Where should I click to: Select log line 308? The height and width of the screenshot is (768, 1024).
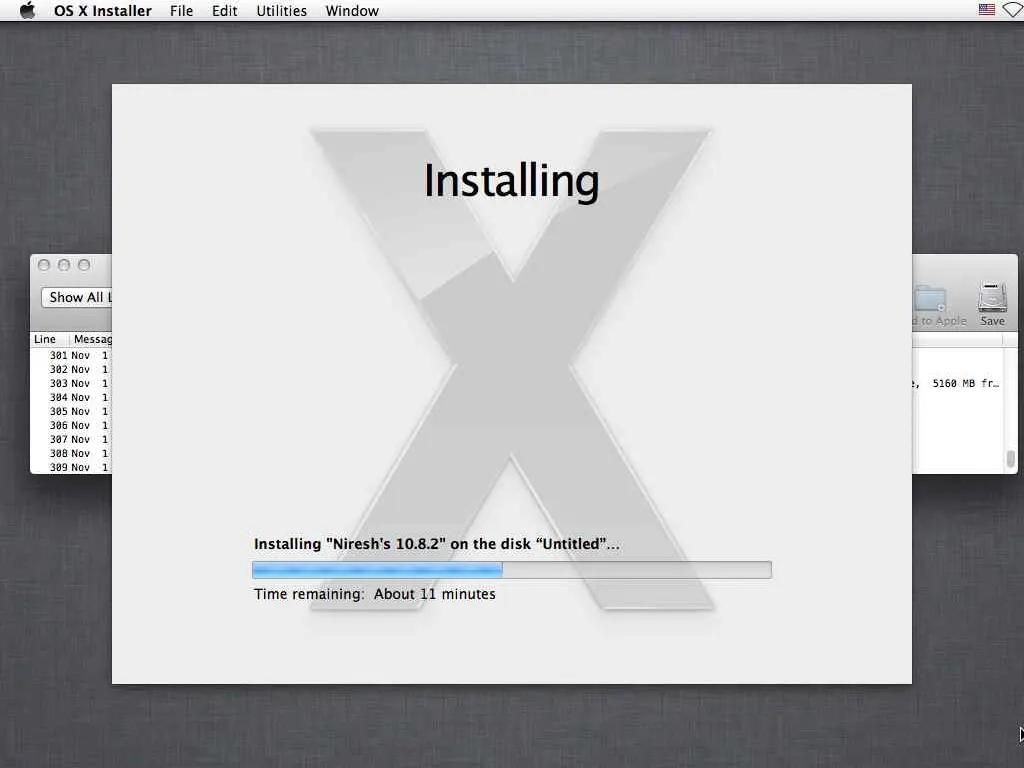tap(71, 453)
